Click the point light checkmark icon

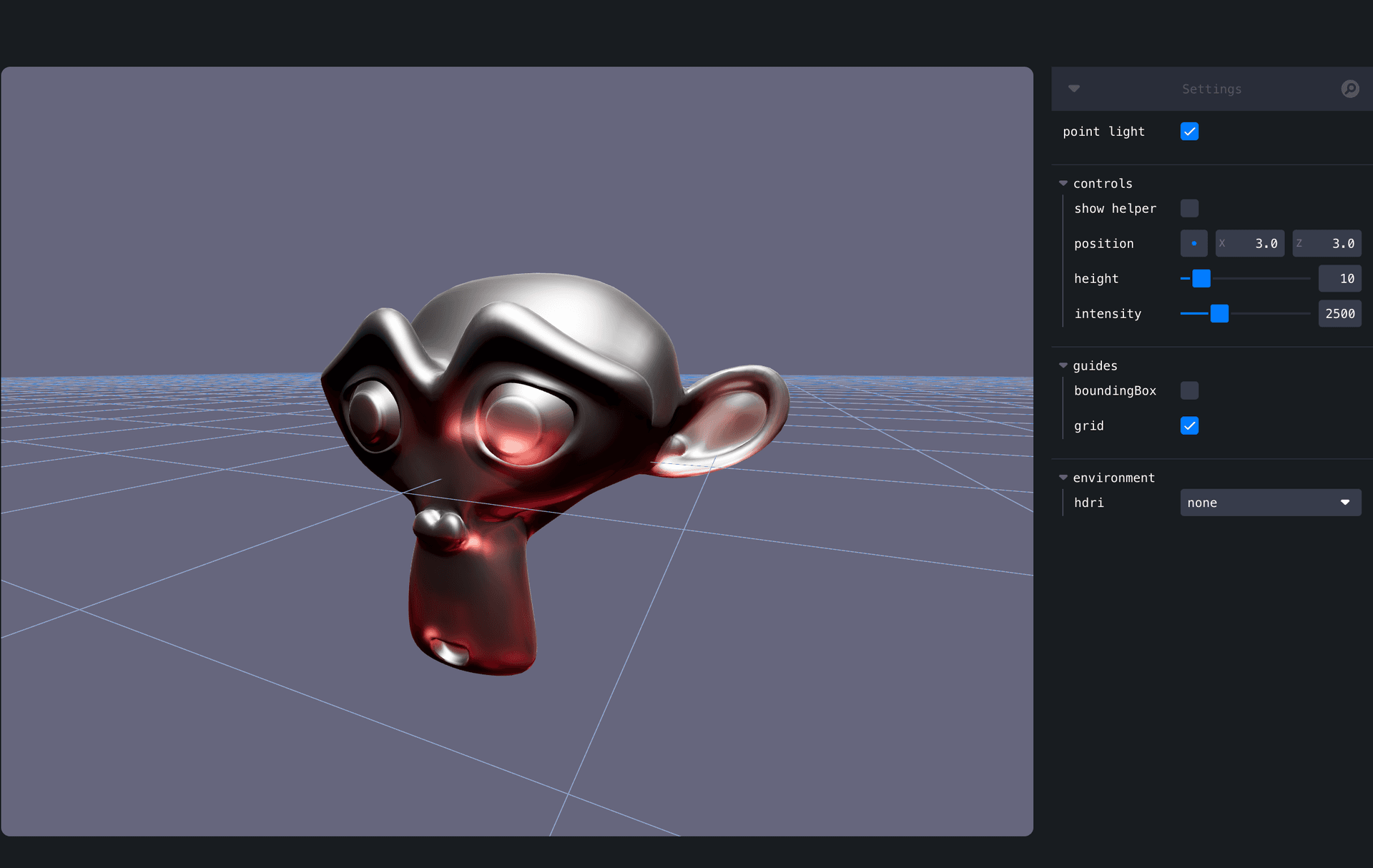click(x=1189, y=132)
